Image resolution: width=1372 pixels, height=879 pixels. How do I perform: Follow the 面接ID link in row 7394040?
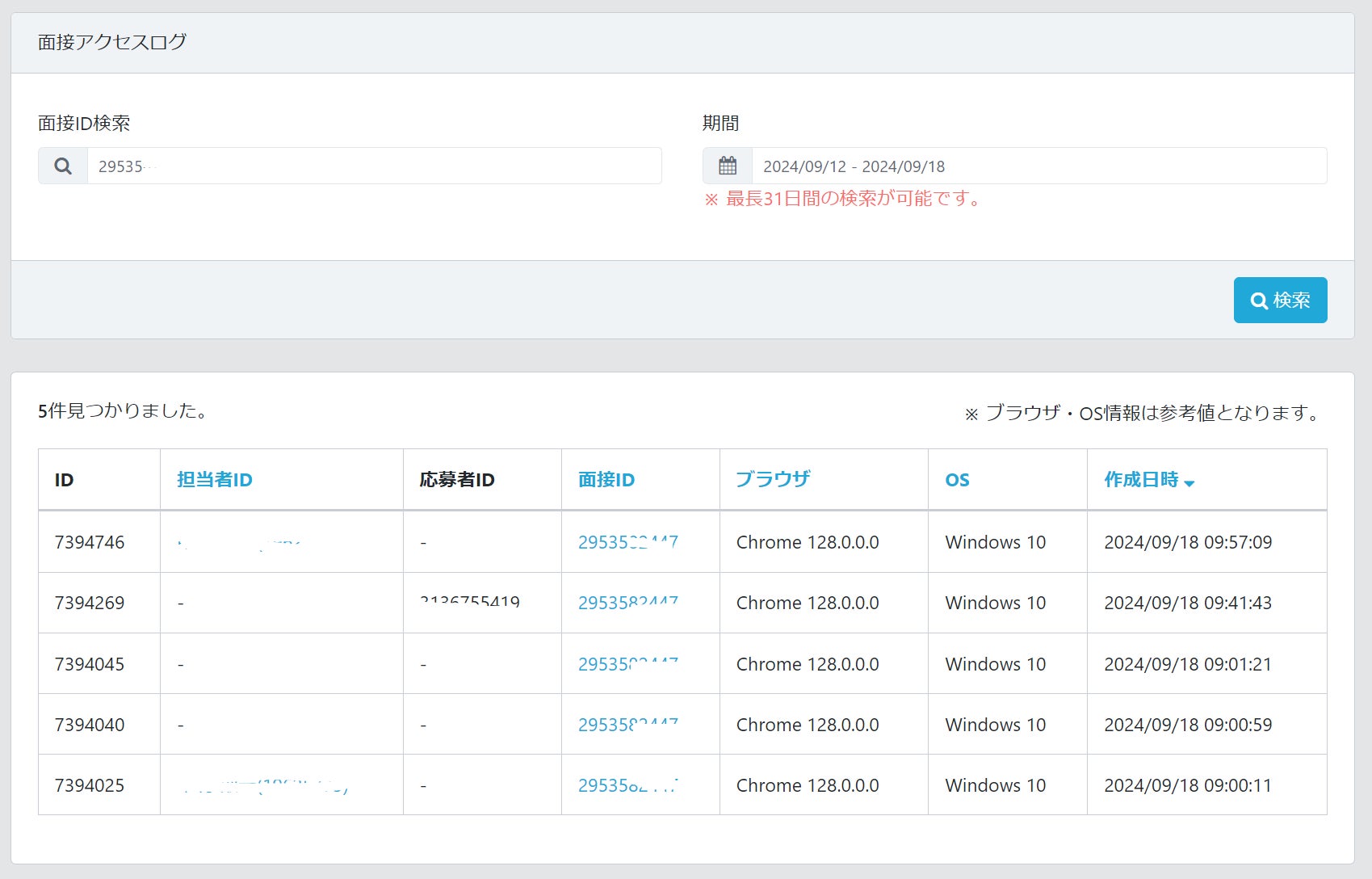(x=628, y=725)
